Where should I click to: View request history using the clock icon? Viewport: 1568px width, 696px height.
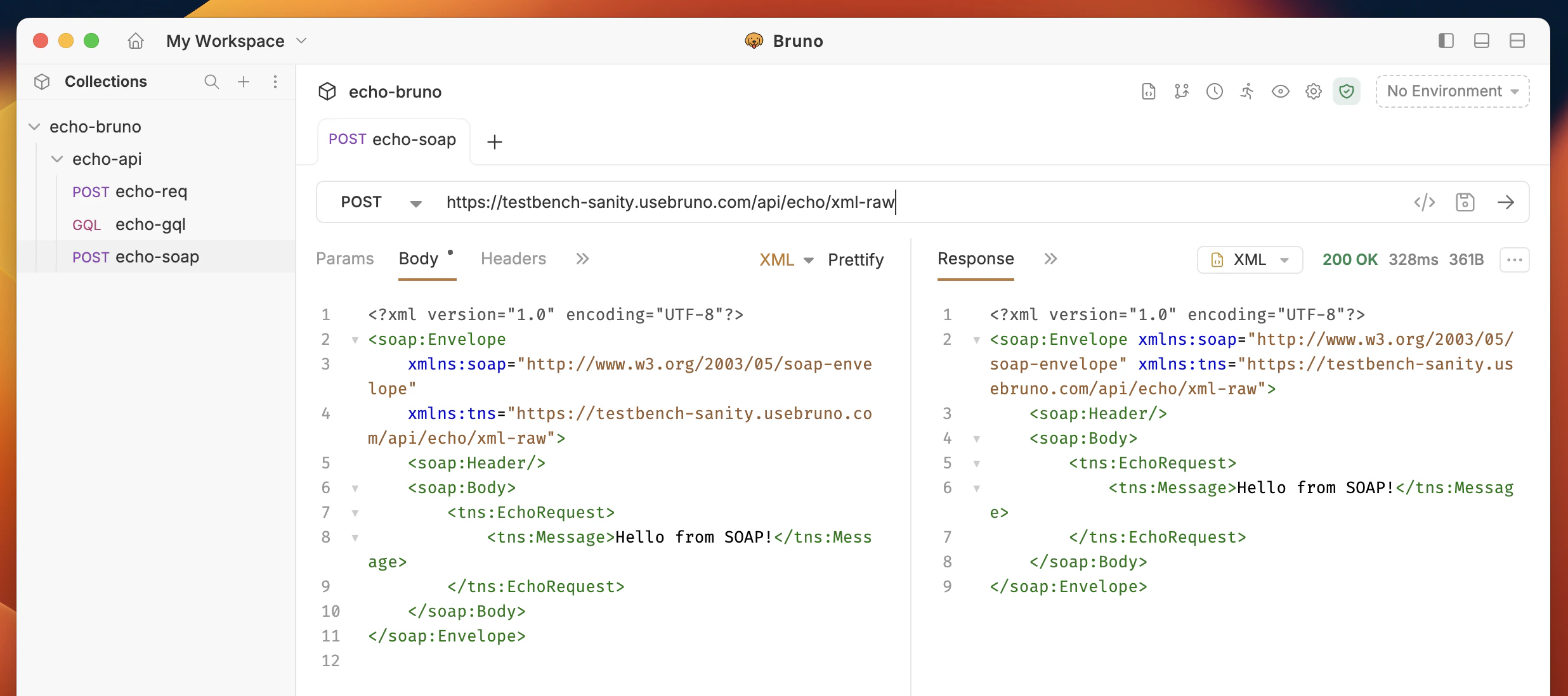pos(1215,91)
